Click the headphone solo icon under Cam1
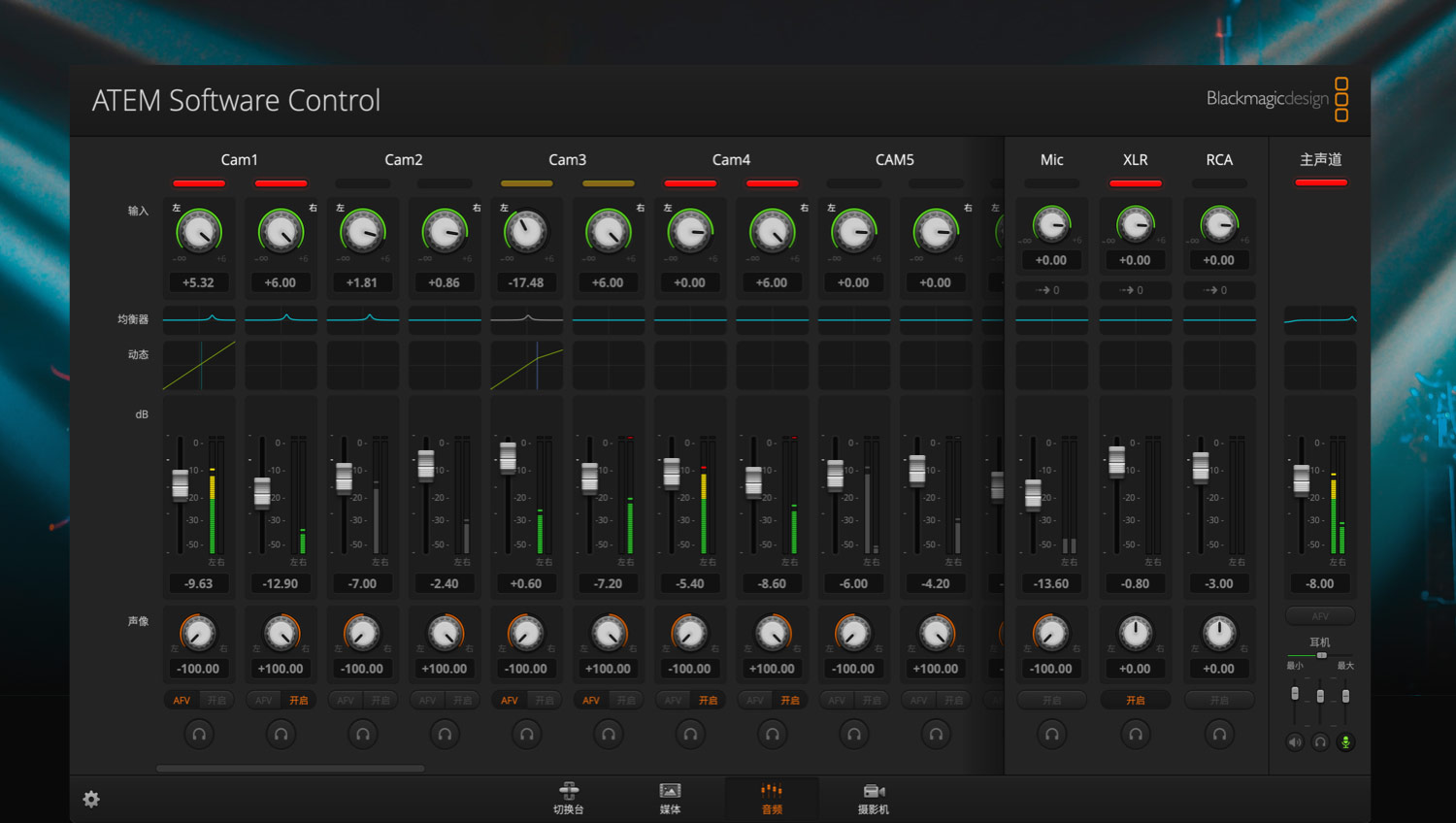This screenshot has height=823, width=1456. coord(199,735)
